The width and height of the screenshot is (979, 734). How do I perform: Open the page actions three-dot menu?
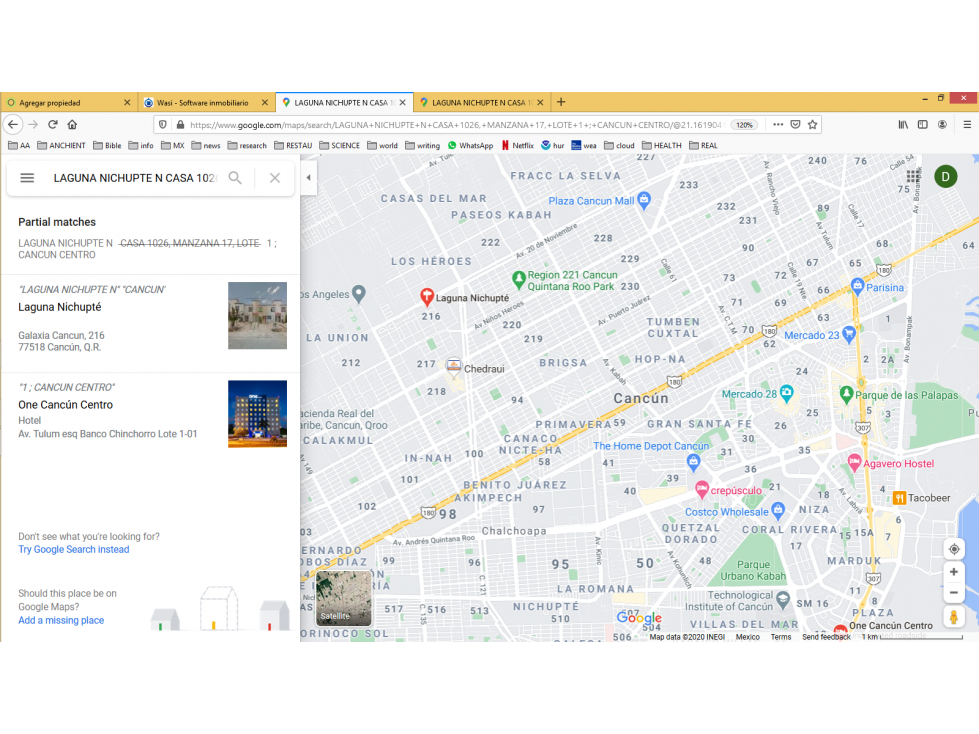point(778,124)
